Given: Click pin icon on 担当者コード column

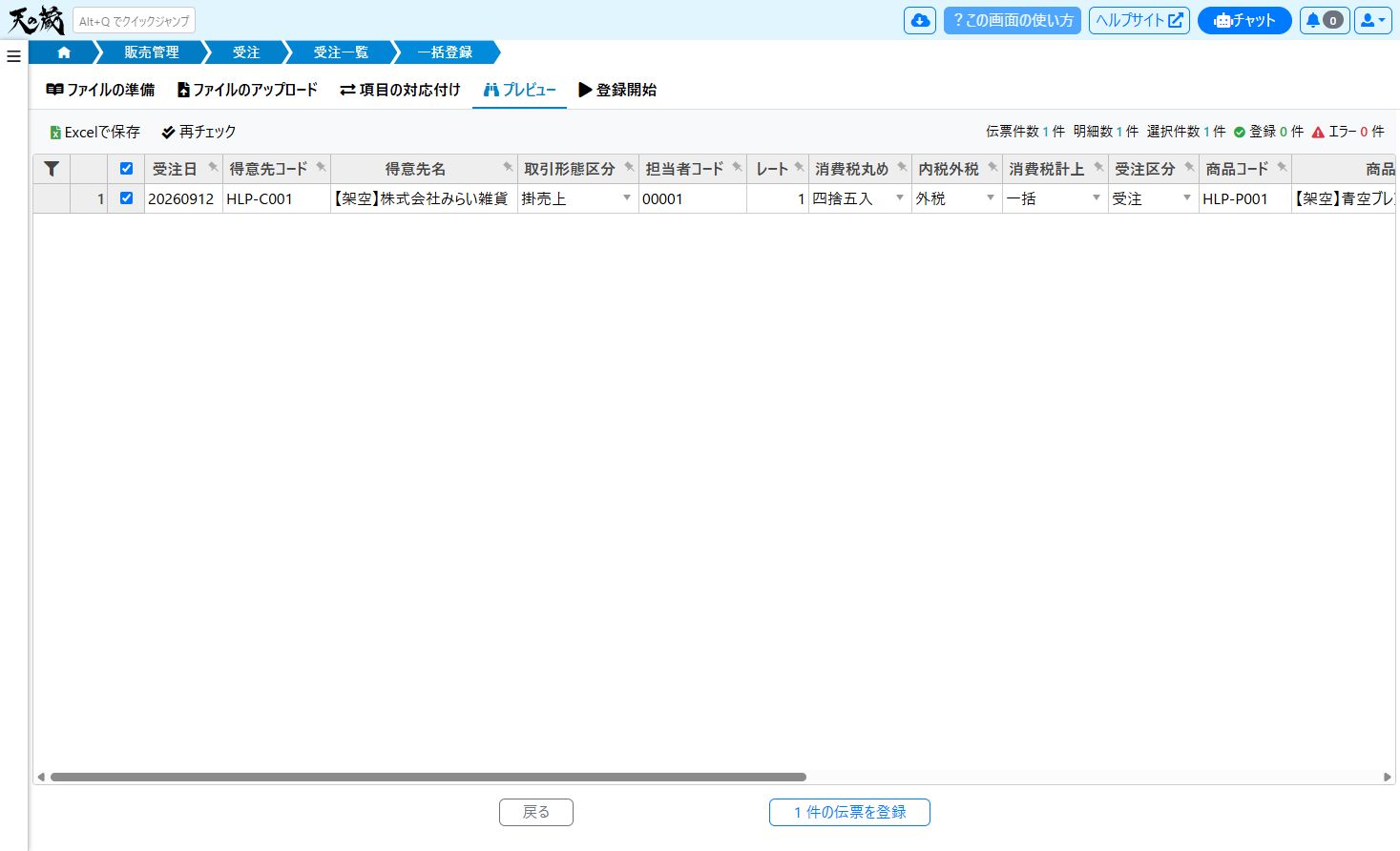Looking at the screenshot, I should click(737, 167).
